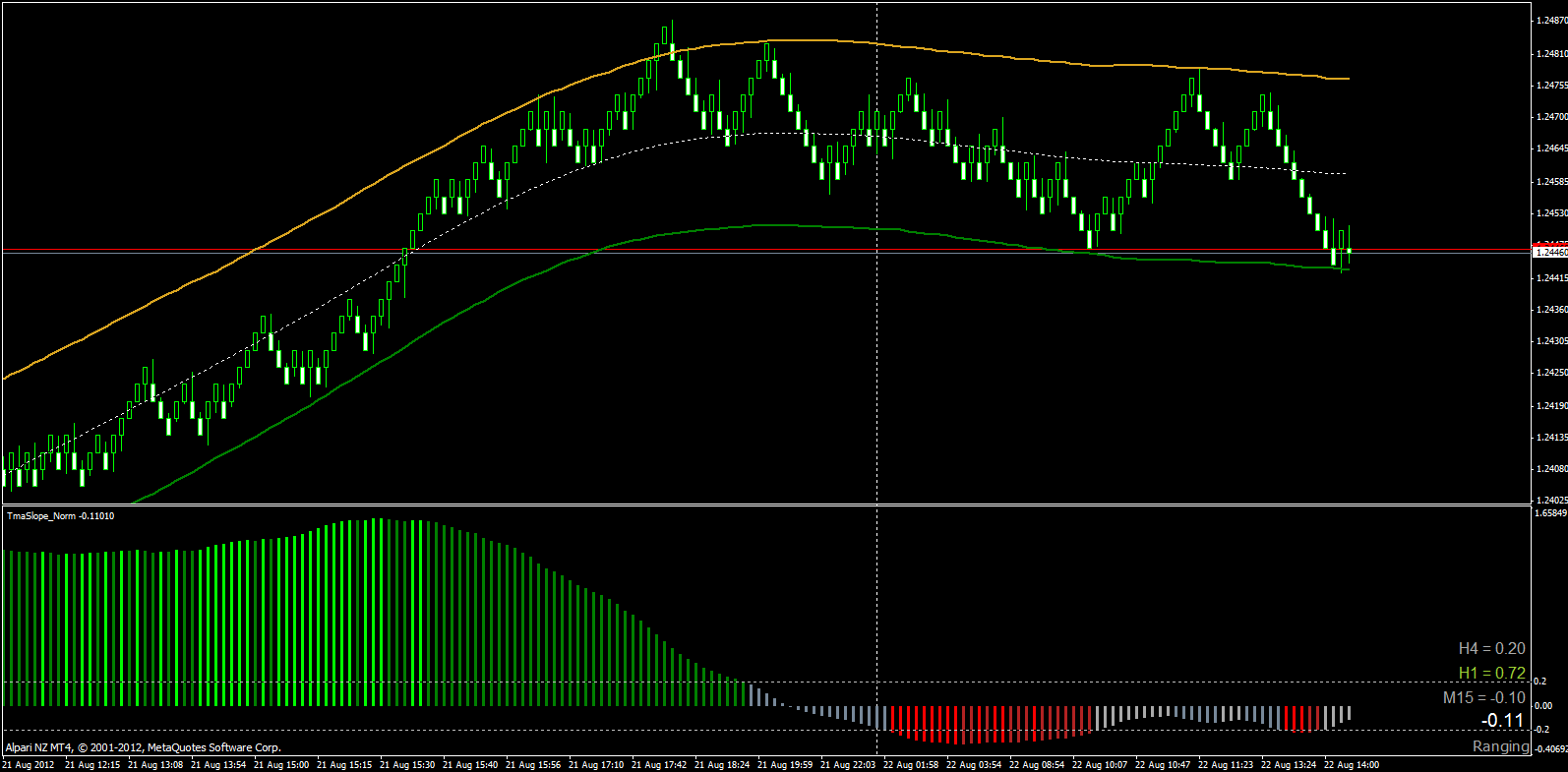This screenshot has height=772, width=1568.
Task: Select the H1 = 0.72 slope reading
Action: pyautogui.click(x=1491, y=673)
